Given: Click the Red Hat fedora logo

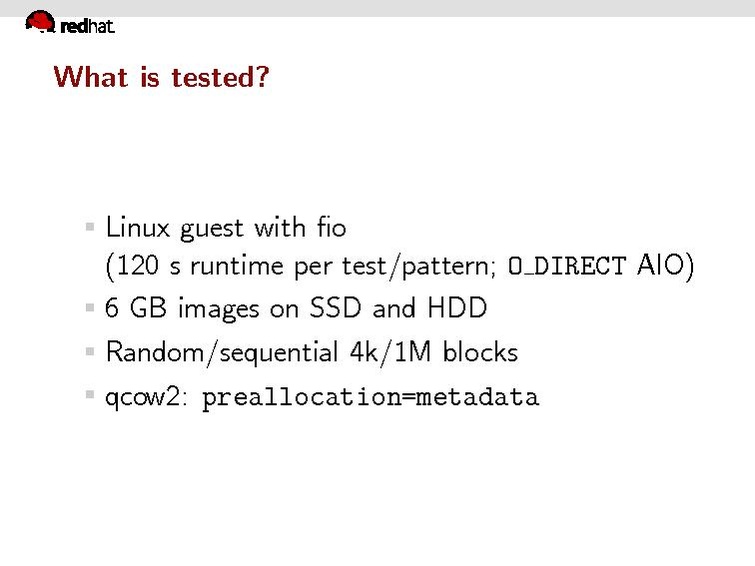Looking at the screenshot, I should pyautogui.click(x=40, y=22).
